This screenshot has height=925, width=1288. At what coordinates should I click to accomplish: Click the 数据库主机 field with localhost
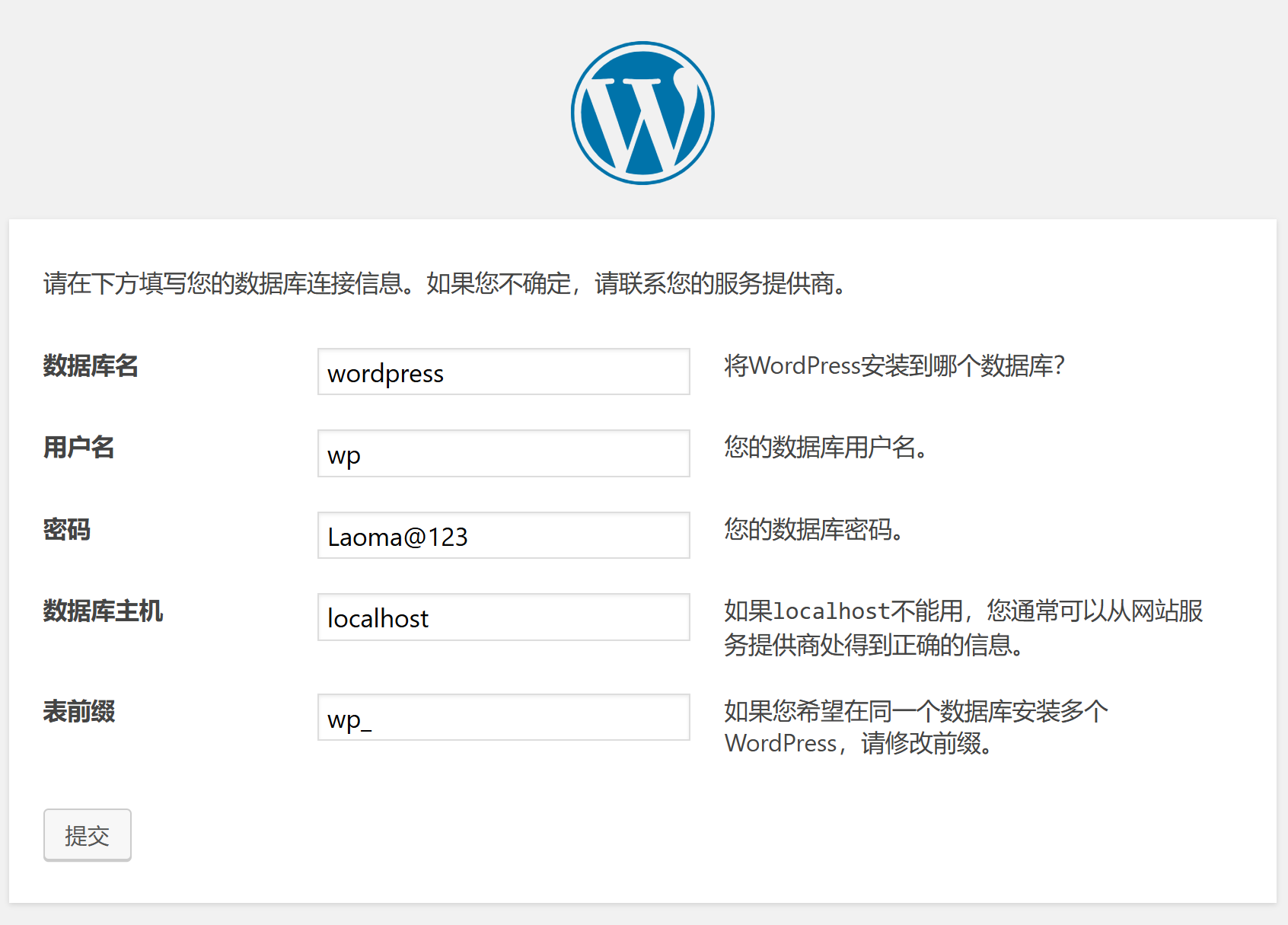504,617
